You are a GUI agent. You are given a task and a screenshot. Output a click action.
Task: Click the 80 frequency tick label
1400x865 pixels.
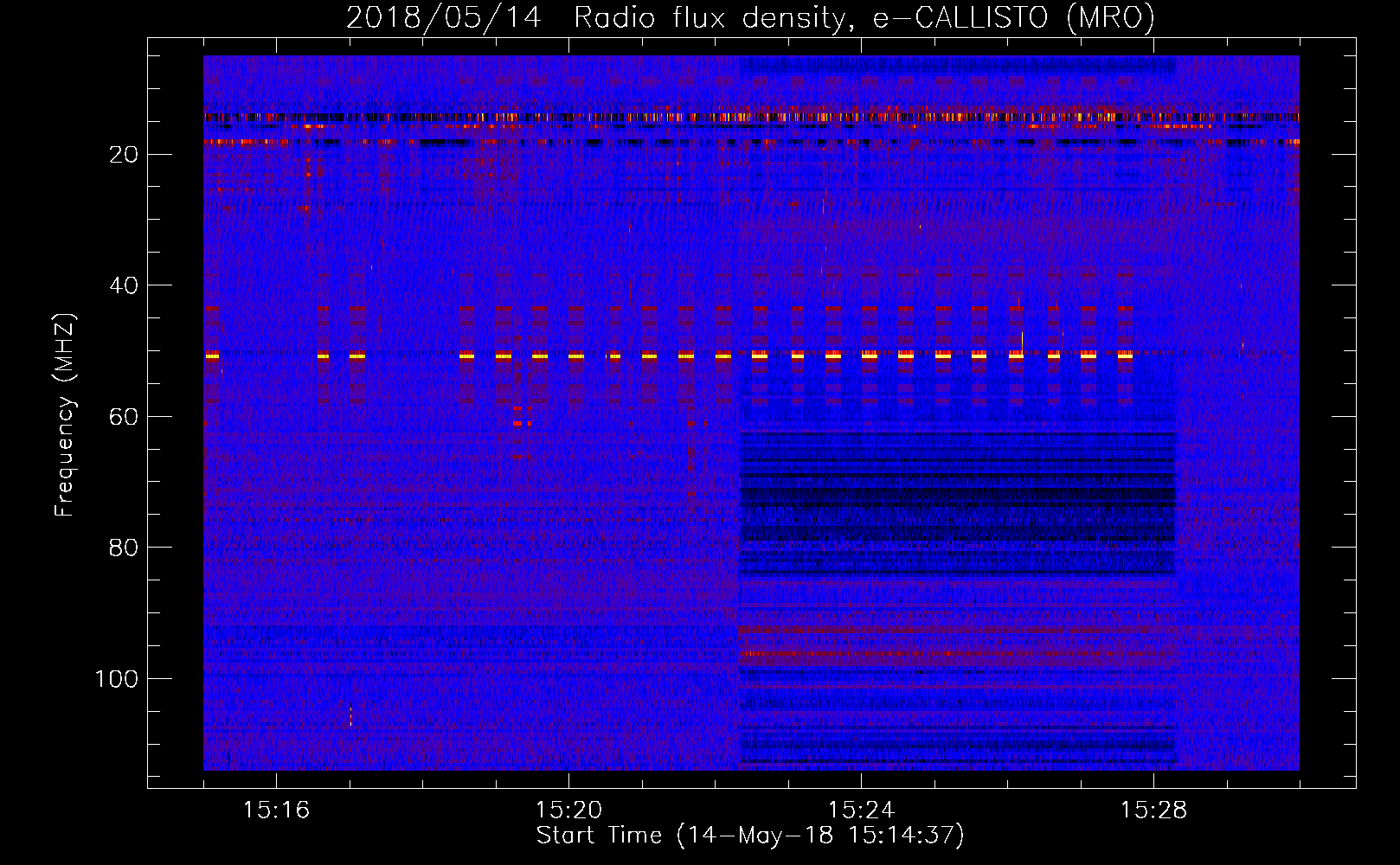[x=124, y=548]
